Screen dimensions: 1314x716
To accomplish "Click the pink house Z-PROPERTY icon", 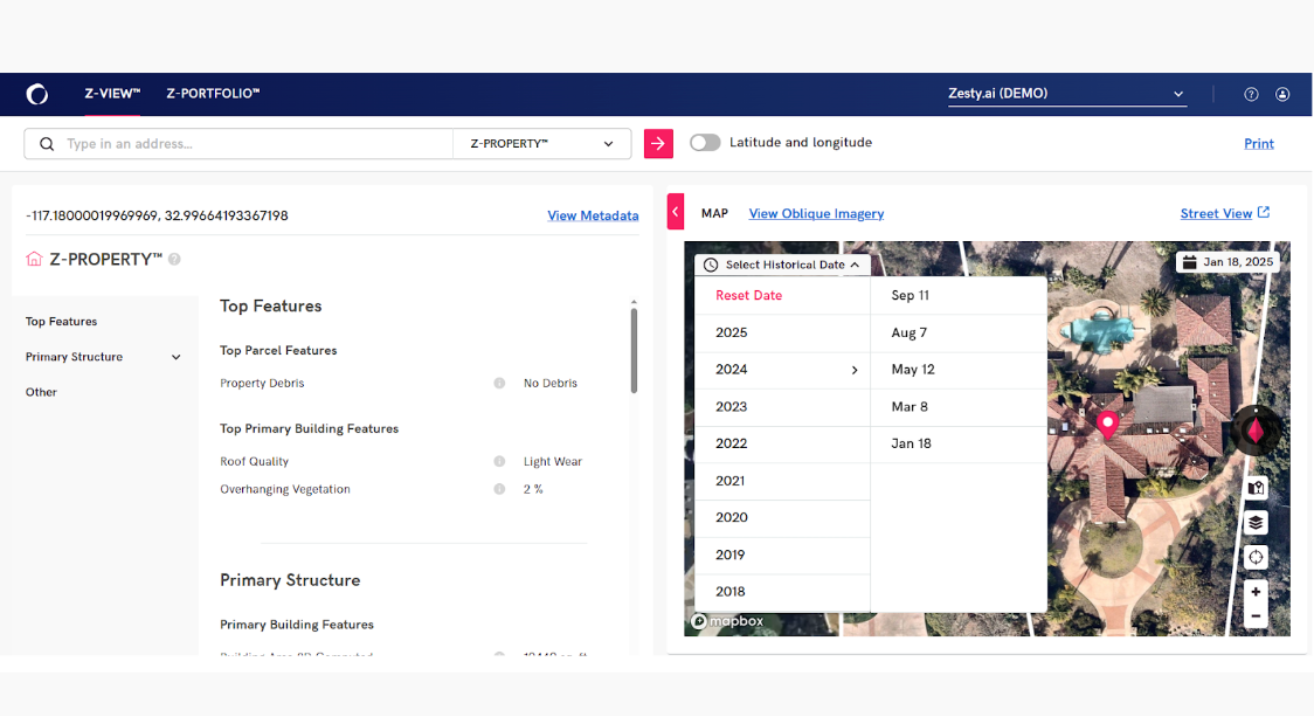I will [34, 259].
